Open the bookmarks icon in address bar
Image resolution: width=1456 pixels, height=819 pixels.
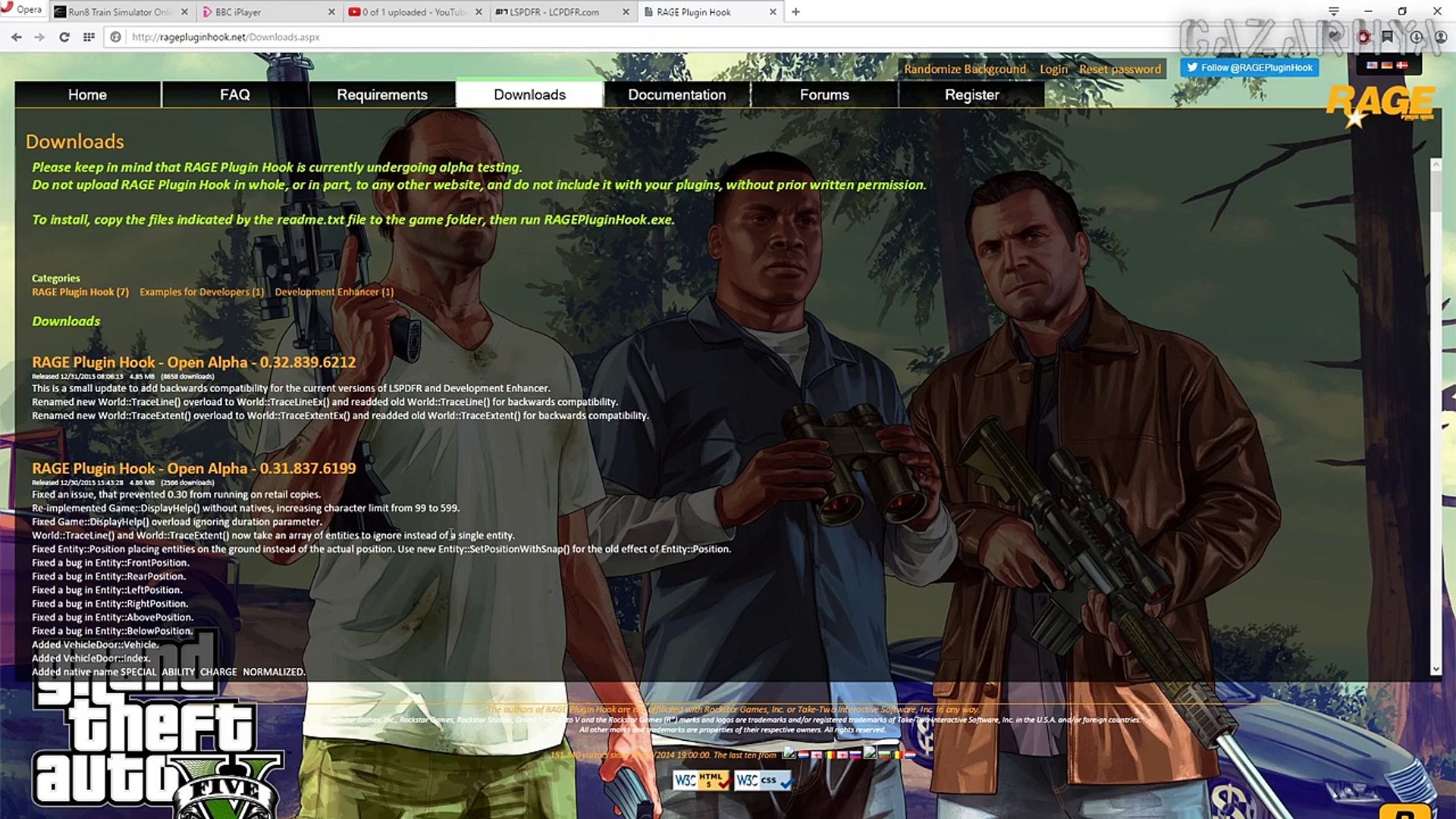(x=1387, y=36)
